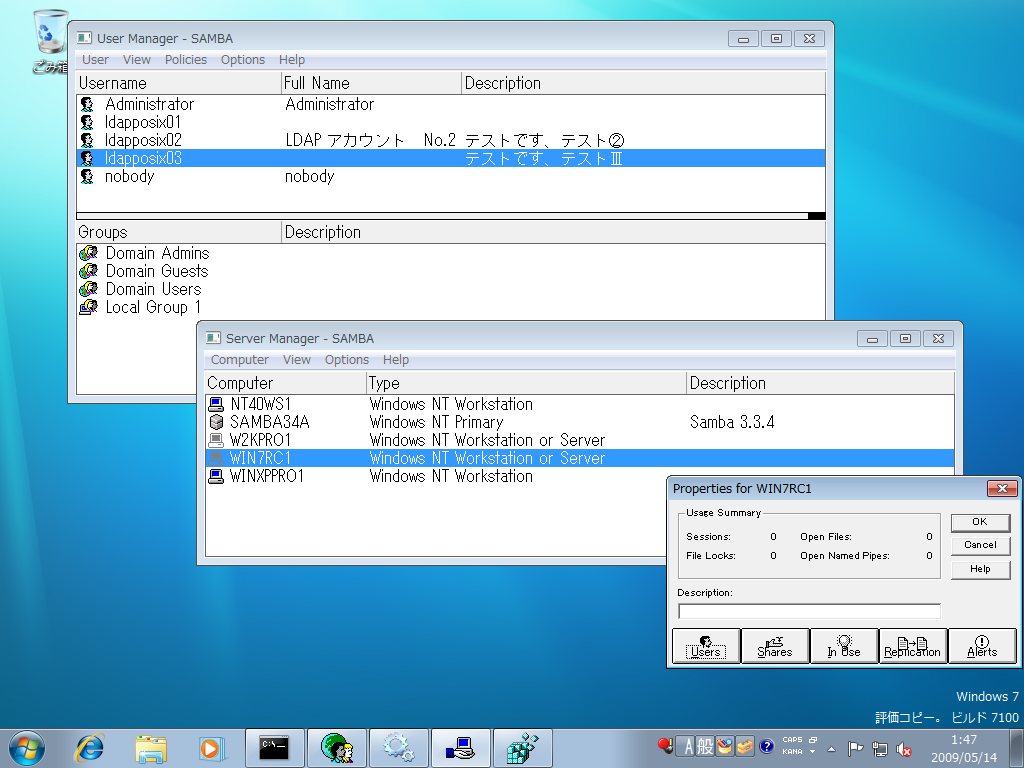Show hidden tray icons arrow

tap(831, 749)
